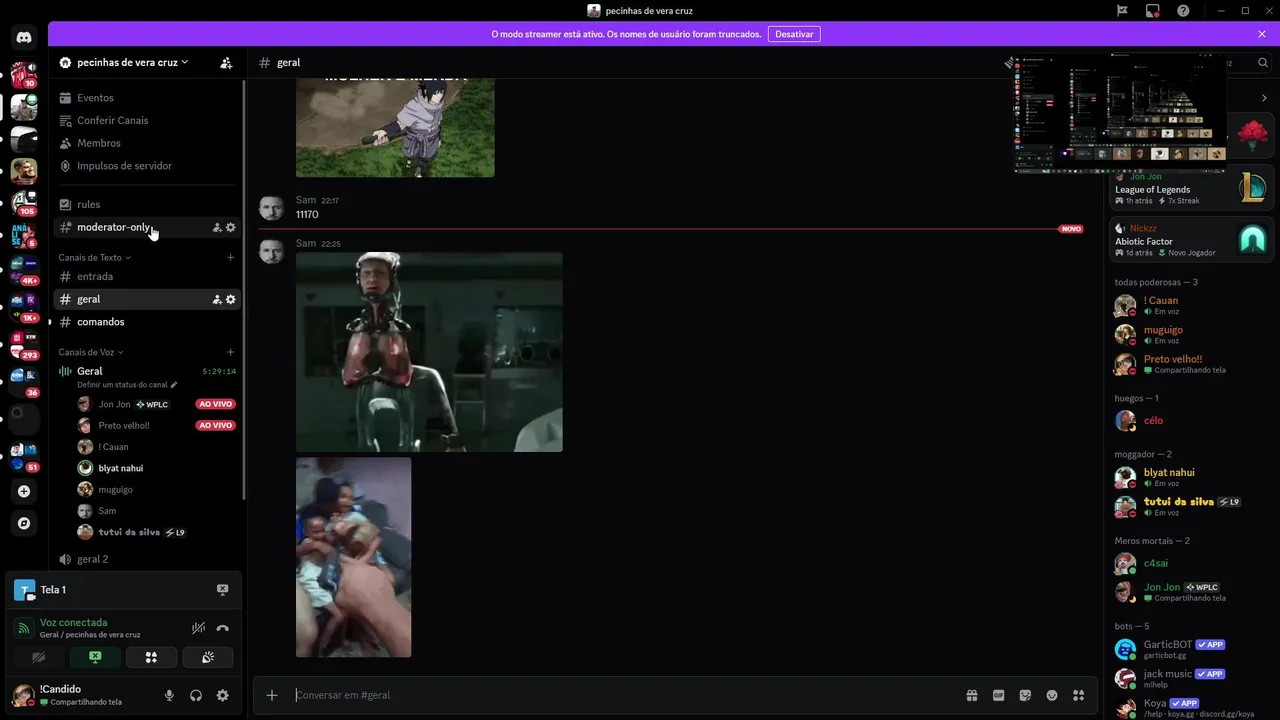Open the inbox icon in title bar
The width and height of the screenshot is (1280, 720).
(x=1153, y=11)
